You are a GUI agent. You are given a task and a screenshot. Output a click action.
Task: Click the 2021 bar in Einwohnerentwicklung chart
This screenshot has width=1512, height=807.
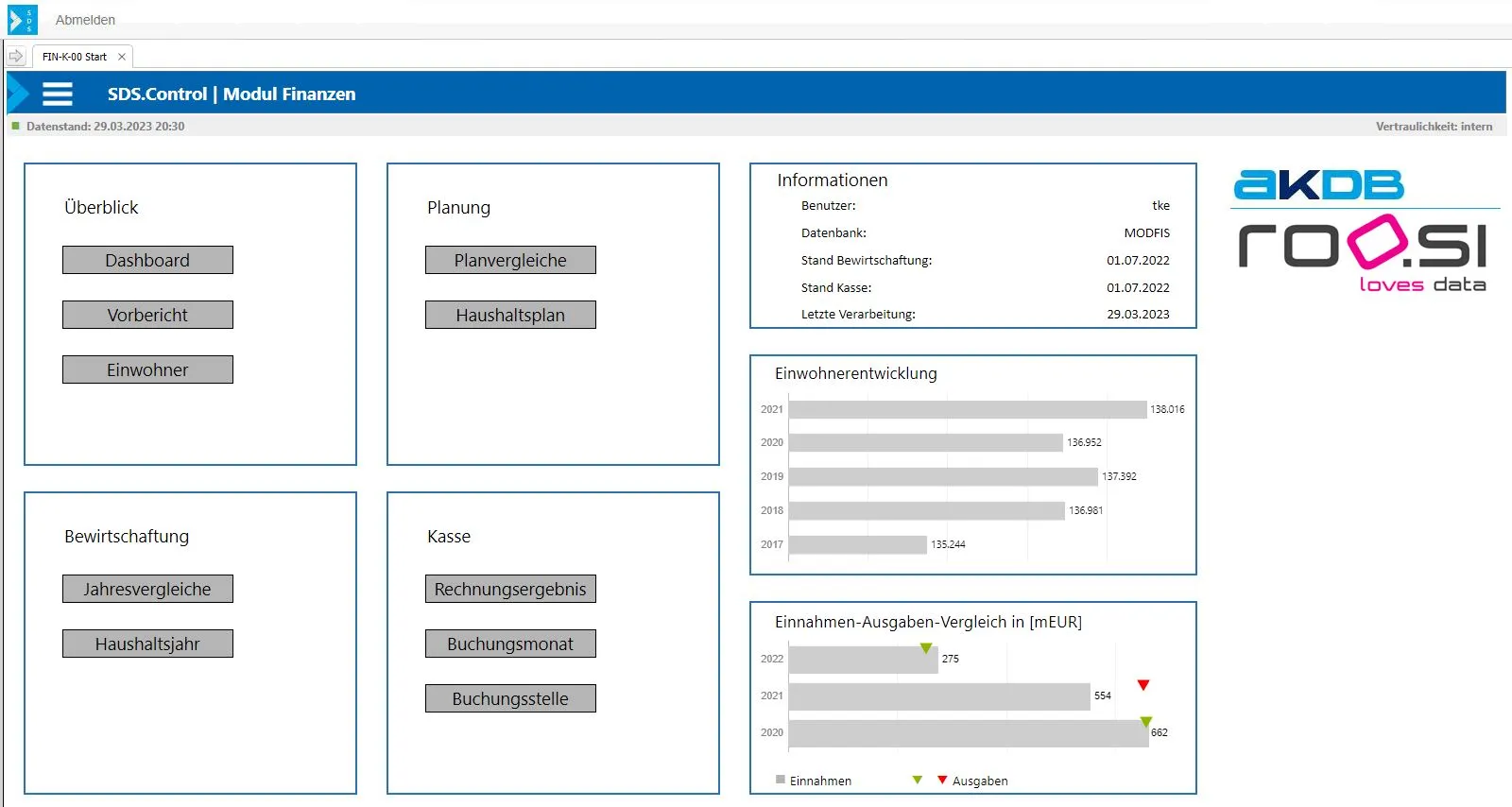[x=967, y=409]
